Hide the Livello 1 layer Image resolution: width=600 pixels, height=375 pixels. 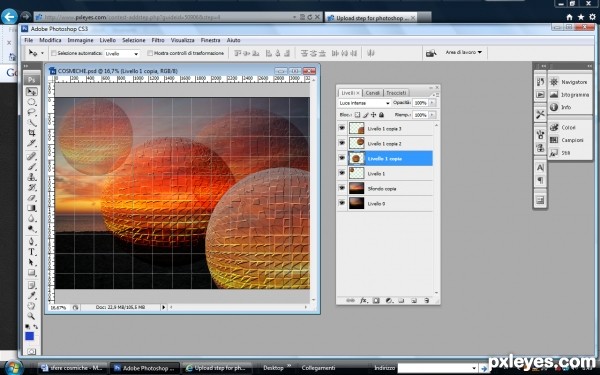(x=342, y=173)
